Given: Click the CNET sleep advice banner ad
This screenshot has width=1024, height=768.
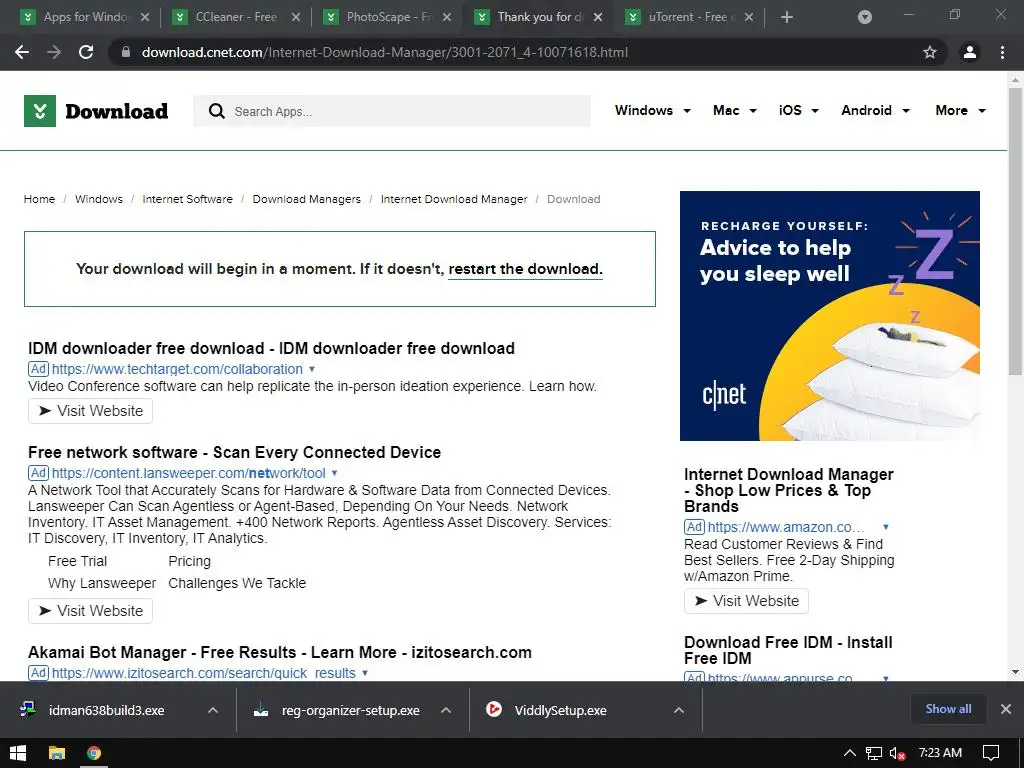Looking at the screenshot, I should click(829, 316).
